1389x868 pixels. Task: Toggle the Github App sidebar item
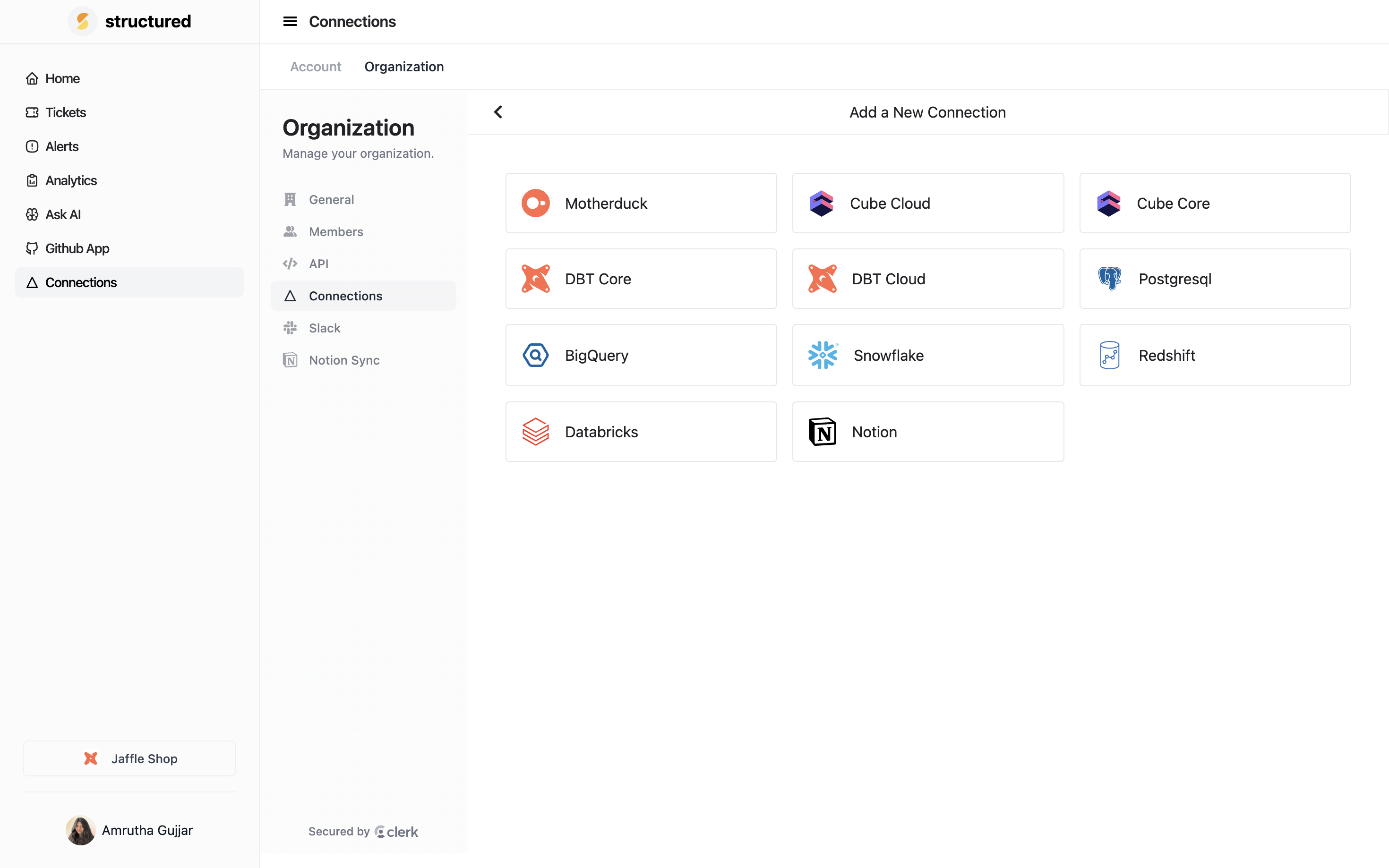pos(77,248)
